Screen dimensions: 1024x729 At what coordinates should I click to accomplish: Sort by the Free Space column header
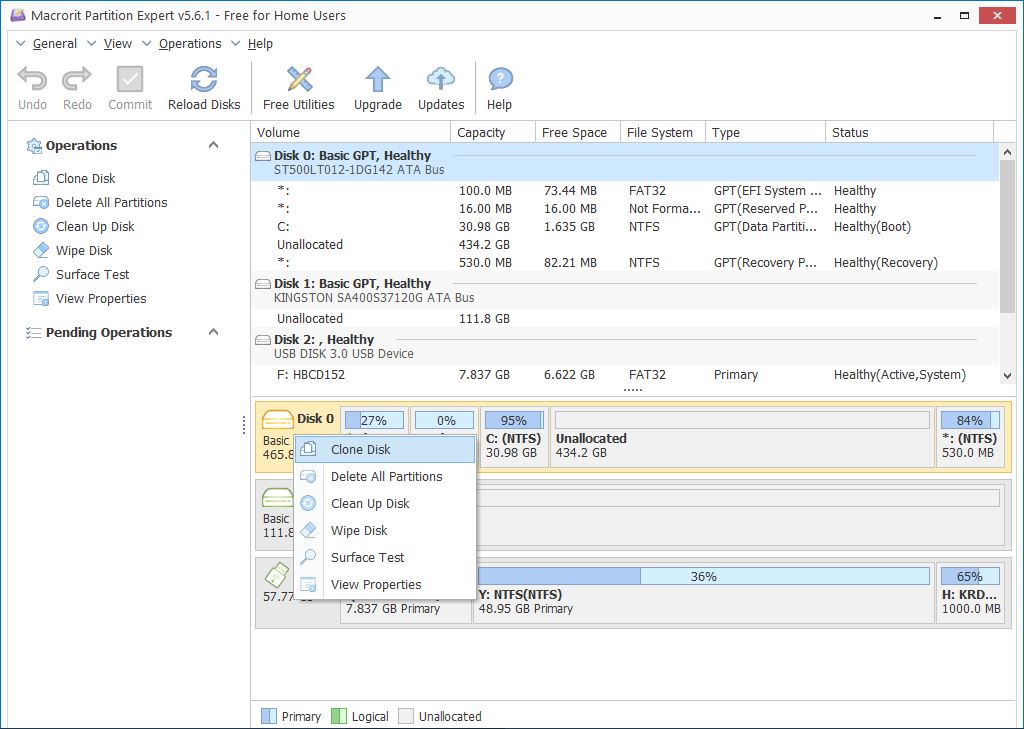[574, 132]
